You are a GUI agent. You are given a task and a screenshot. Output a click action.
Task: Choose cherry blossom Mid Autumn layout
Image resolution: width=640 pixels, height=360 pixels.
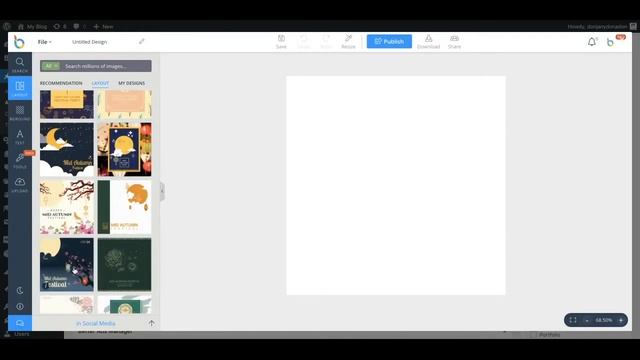[67, 207]
